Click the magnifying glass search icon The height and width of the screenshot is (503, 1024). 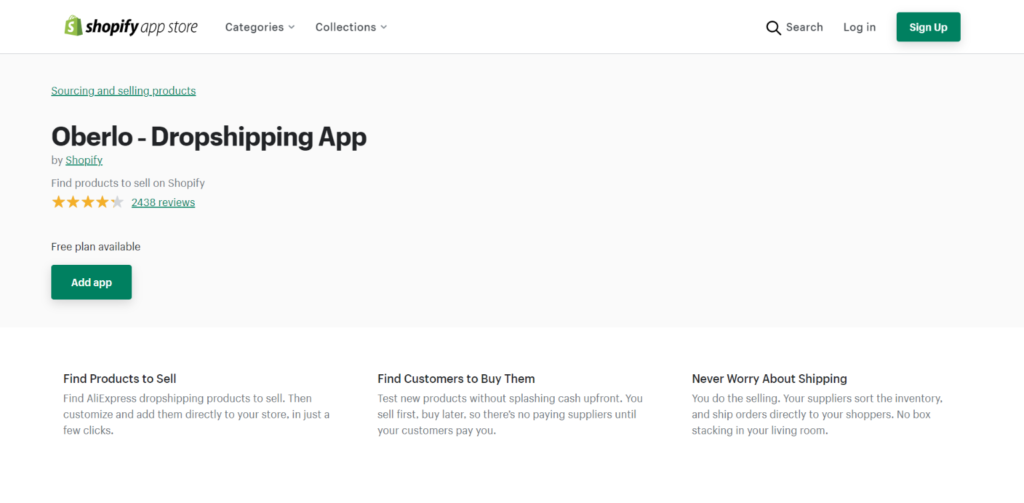point(773,27)
